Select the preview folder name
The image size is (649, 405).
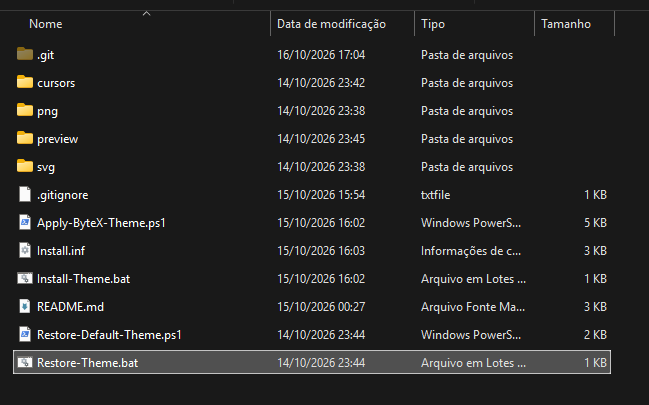coord(58,139)
